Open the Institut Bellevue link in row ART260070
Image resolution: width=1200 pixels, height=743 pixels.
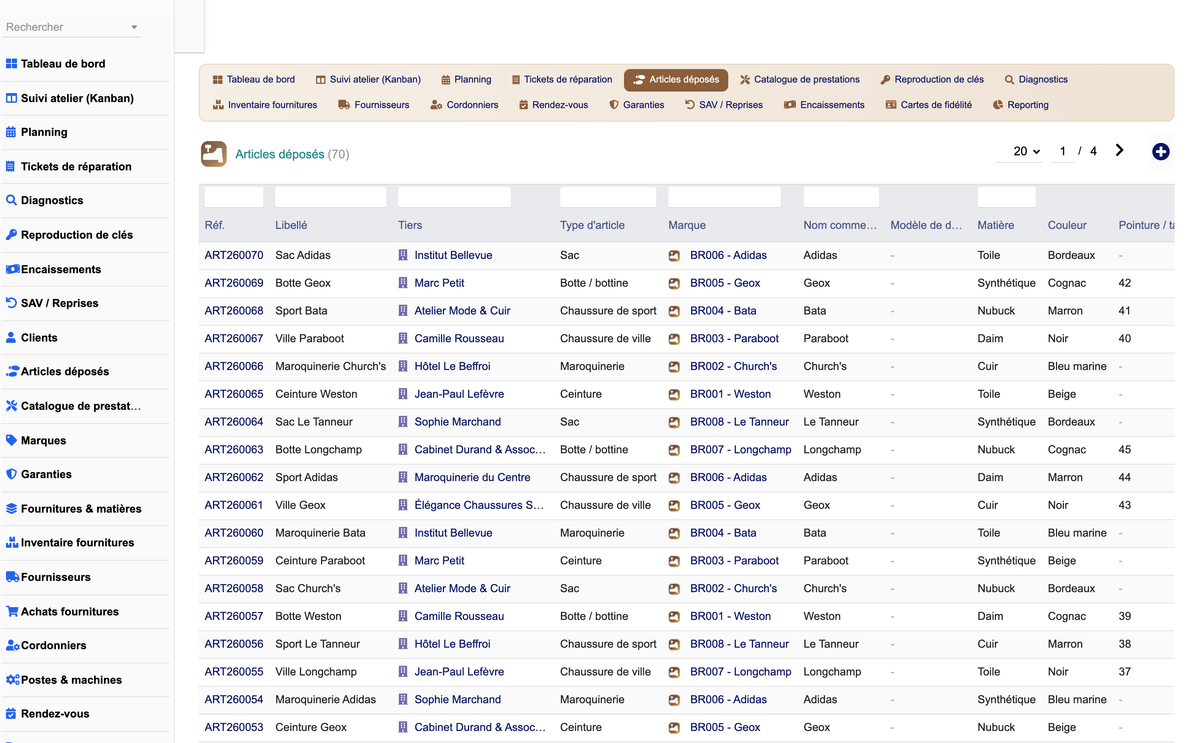(453, 255)
